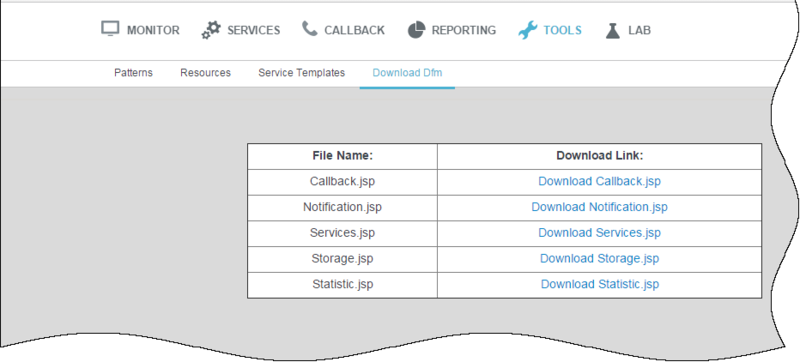The width and height of the screenshot is (800, 362).
Task: Click the Lab flask icon
Action: (x=613, y=30)
